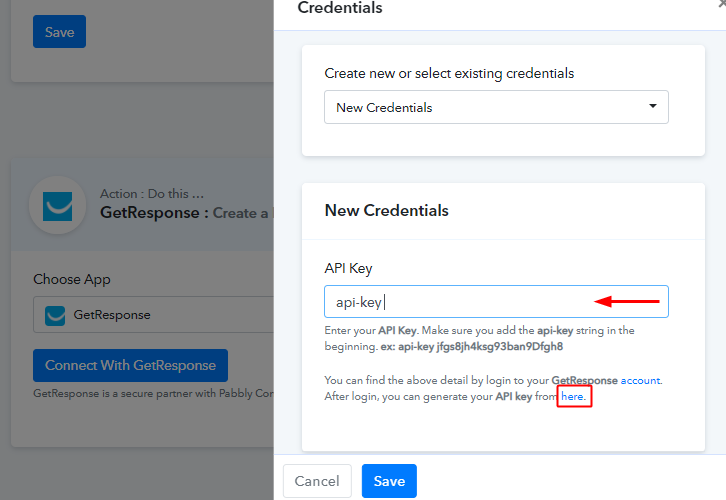Click the New Credentials section heading
726x500 pixels.
[x=387, y=211]
